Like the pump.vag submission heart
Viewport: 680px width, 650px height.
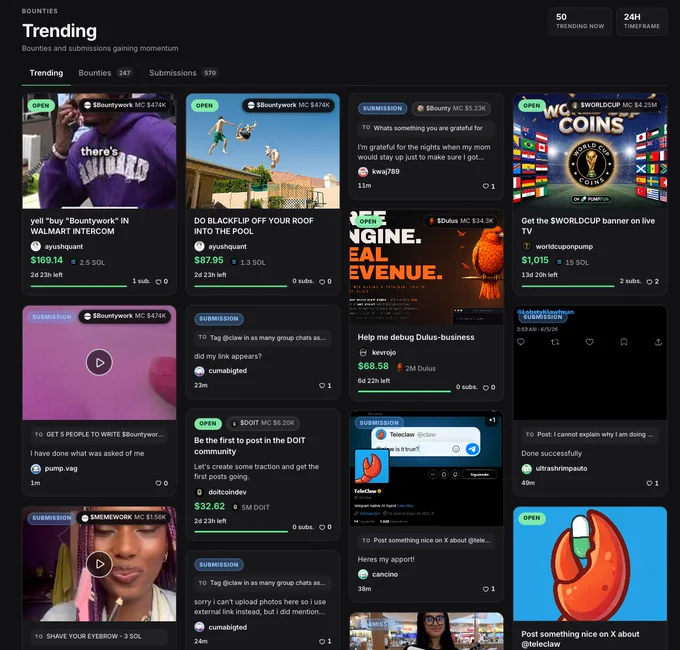click(x=158, y=483)
